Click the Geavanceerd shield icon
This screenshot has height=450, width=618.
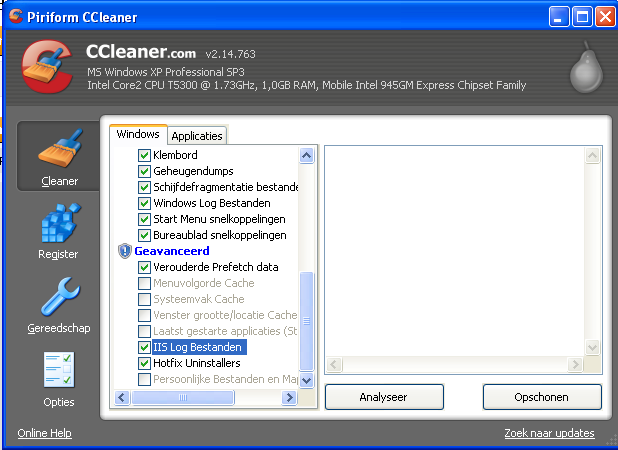point(125,251)
